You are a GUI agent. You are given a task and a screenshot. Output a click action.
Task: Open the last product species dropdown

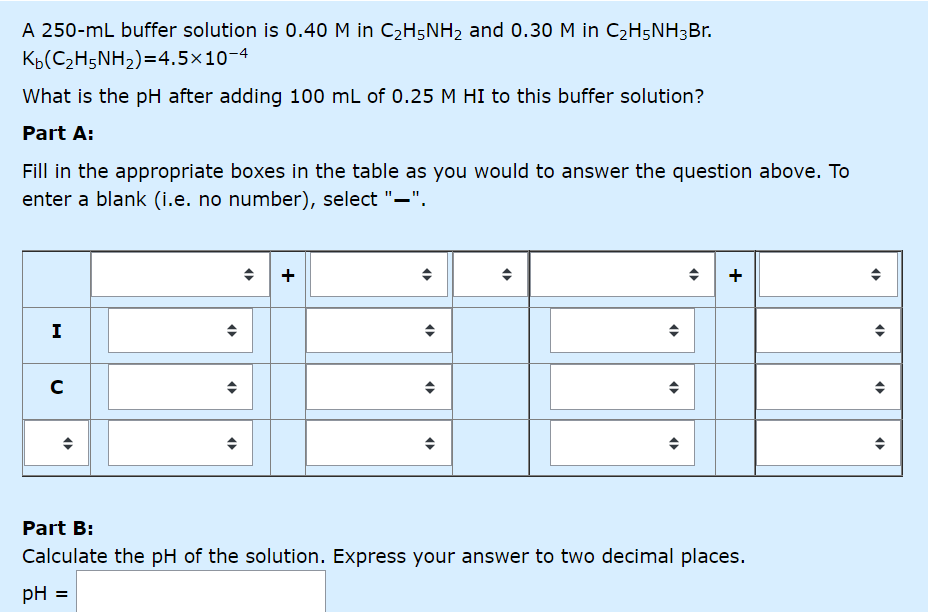[x=827, y=275]
